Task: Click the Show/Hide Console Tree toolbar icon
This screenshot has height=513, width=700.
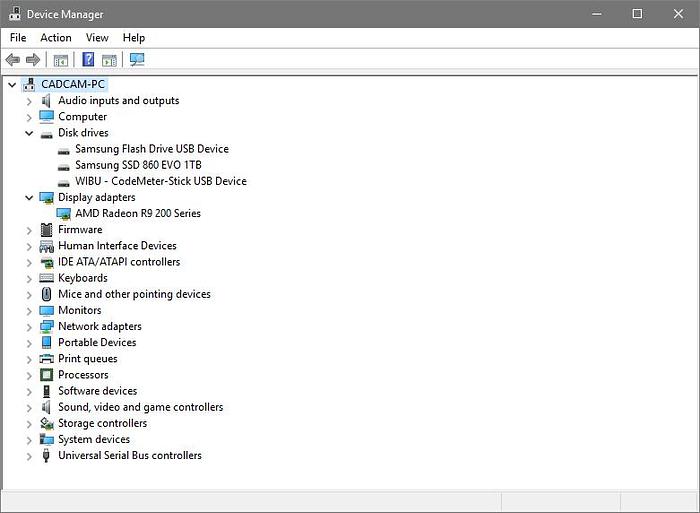Action: click(61, 60)
